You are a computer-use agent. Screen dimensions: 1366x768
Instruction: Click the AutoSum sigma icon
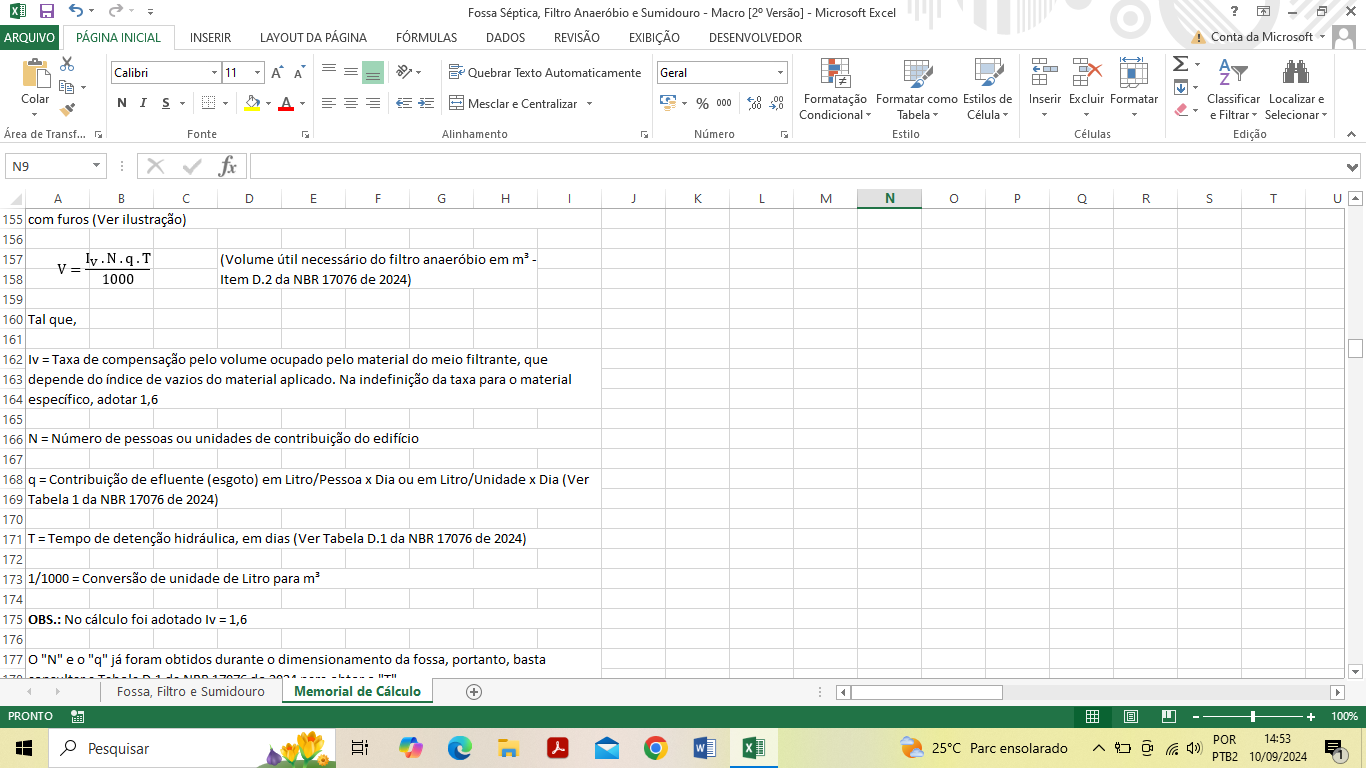point(1180,64)
